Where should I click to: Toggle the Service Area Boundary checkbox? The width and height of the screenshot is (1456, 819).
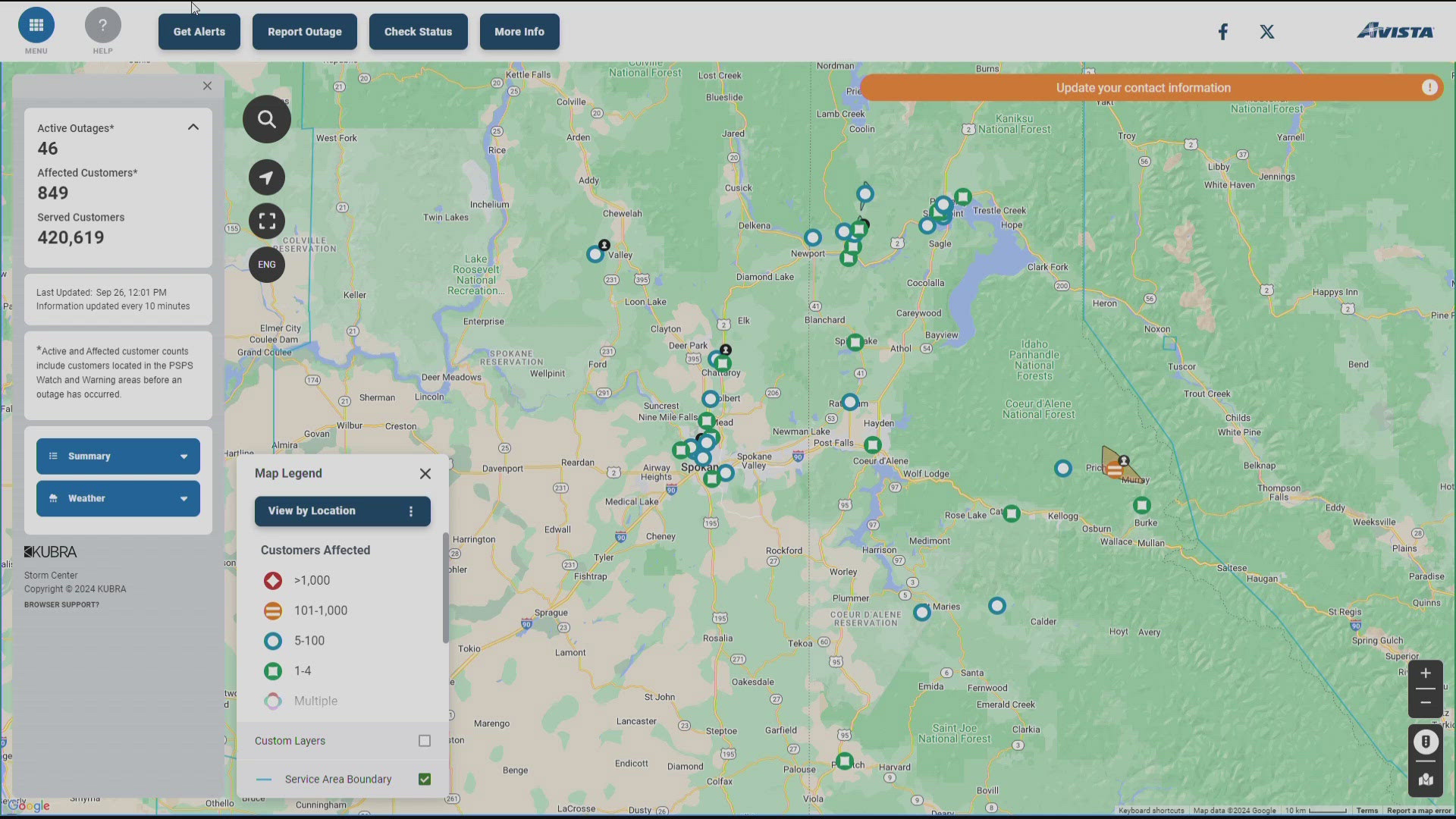click(424, 779)
